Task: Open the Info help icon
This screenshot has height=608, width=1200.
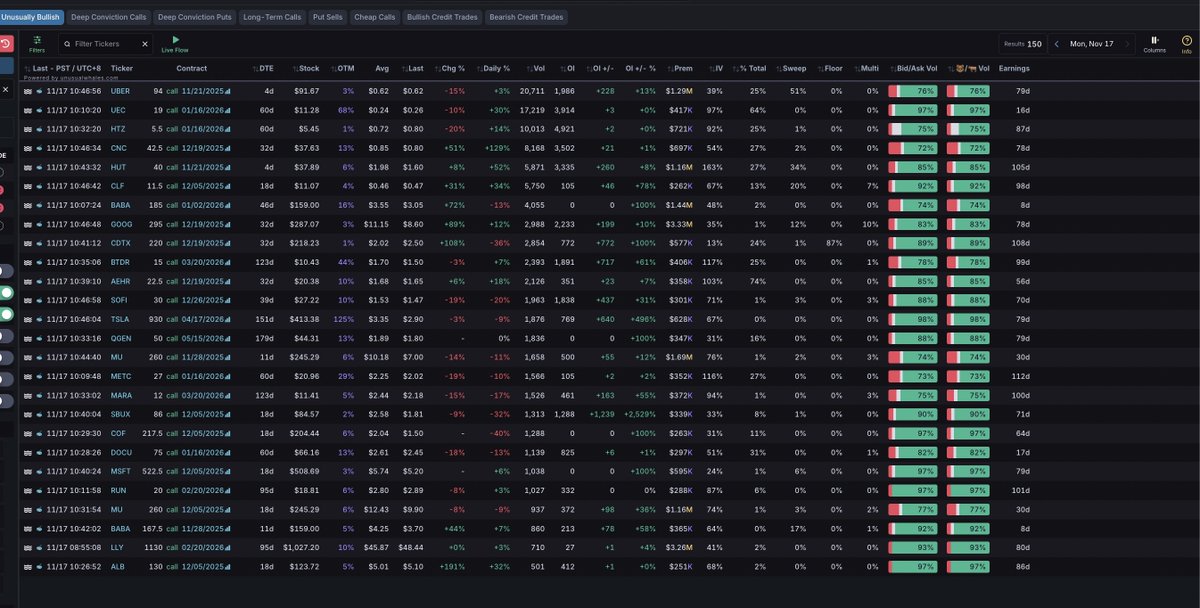Action: [x=1186, y=43]
